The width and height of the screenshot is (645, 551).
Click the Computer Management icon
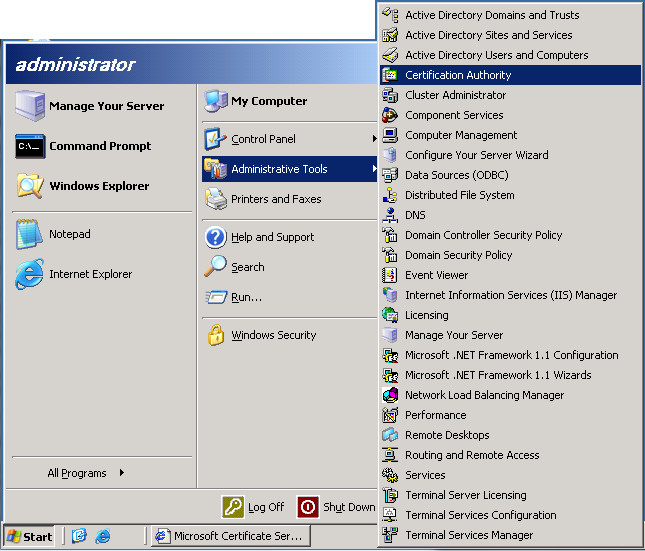(x=390, y=135)
